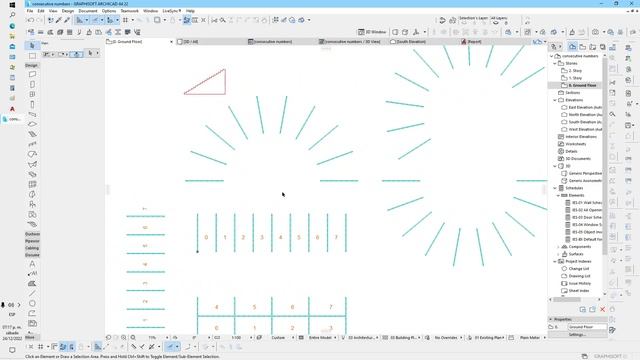The image size is (640, 360).
Task: Click the Pick Up Parameters eyedropper
Action: [x=58, y=20]
